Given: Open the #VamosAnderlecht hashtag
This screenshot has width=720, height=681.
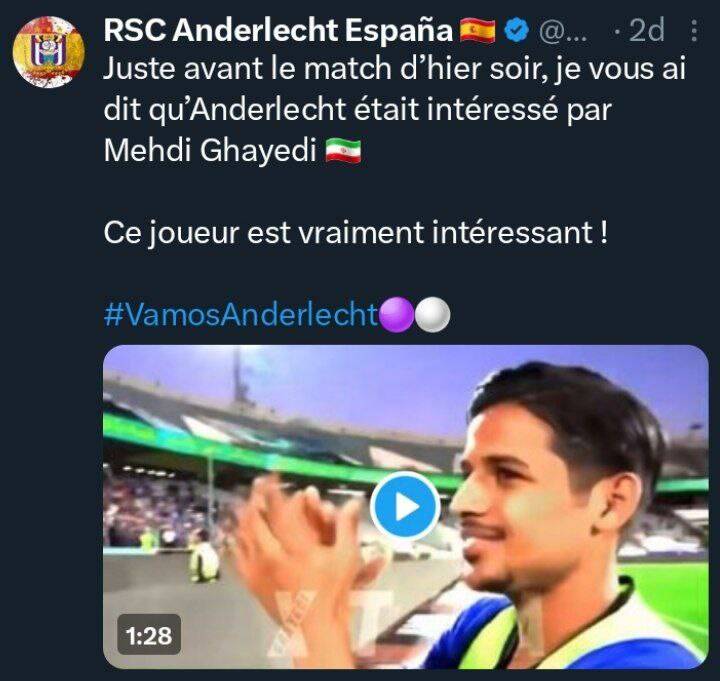Looking at the screenshot, I should [x=241, y=315].
